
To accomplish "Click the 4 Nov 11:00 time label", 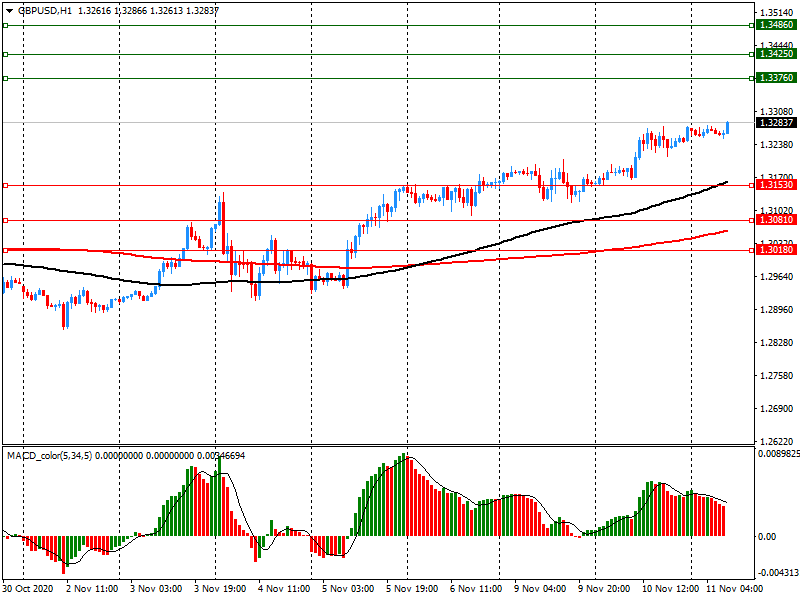I will pos(284,589).
